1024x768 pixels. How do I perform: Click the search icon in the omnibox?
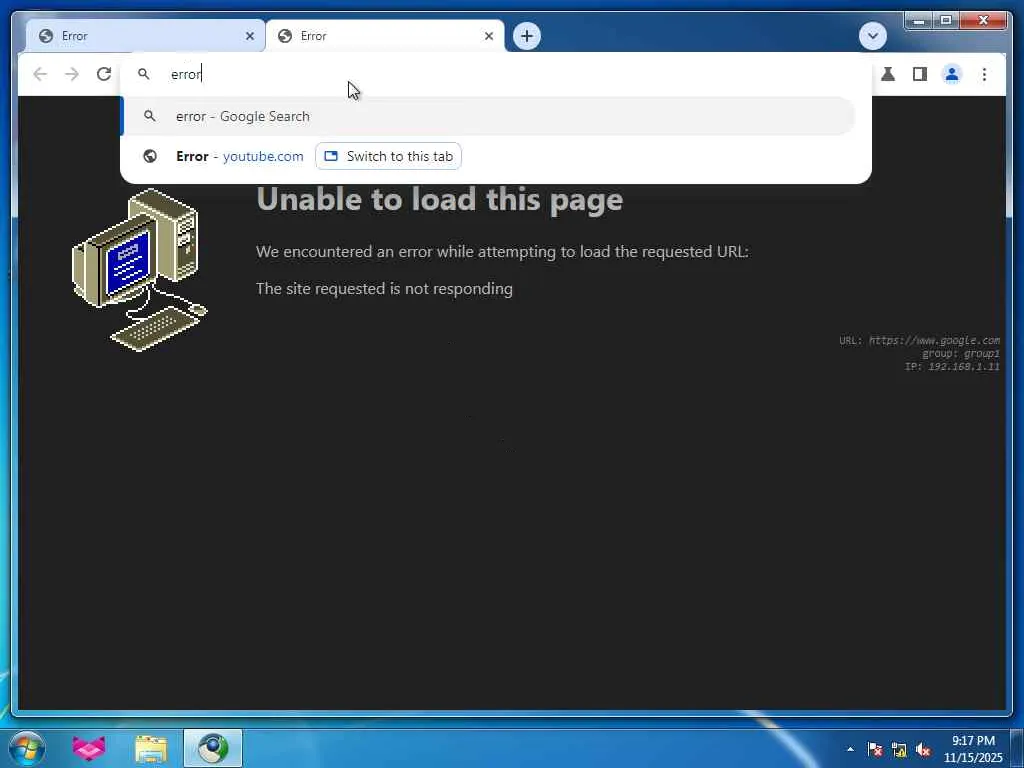tap(144, 74)
